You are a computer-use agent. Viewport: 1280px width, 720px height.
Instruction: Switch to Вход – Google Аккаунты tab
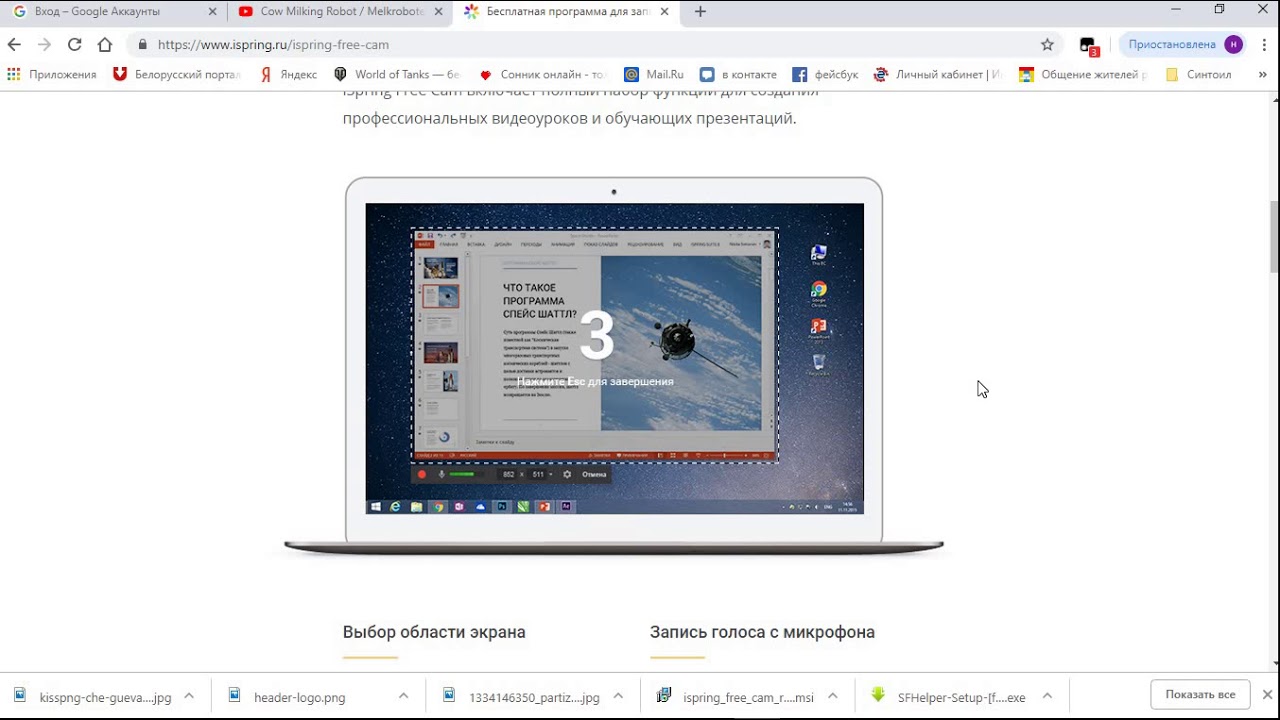pyautogui.click(x=113, y=12)
